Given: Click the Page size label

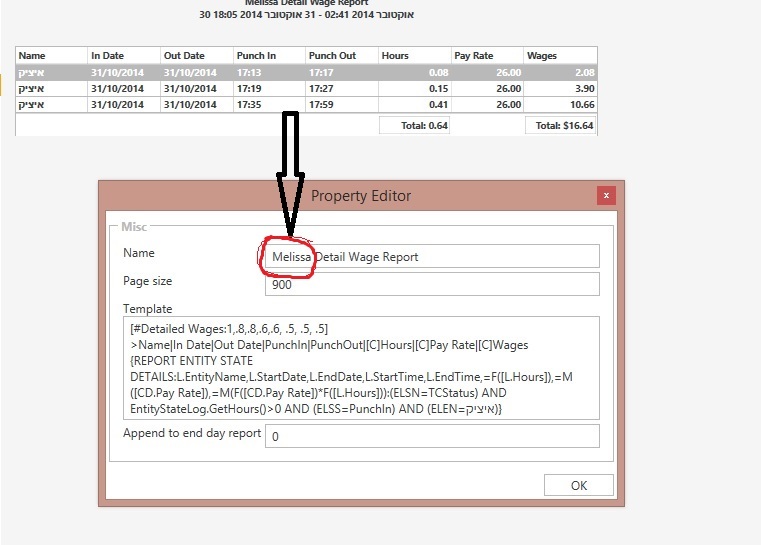Looking at the screenshot, I should (x=148, y=281).
